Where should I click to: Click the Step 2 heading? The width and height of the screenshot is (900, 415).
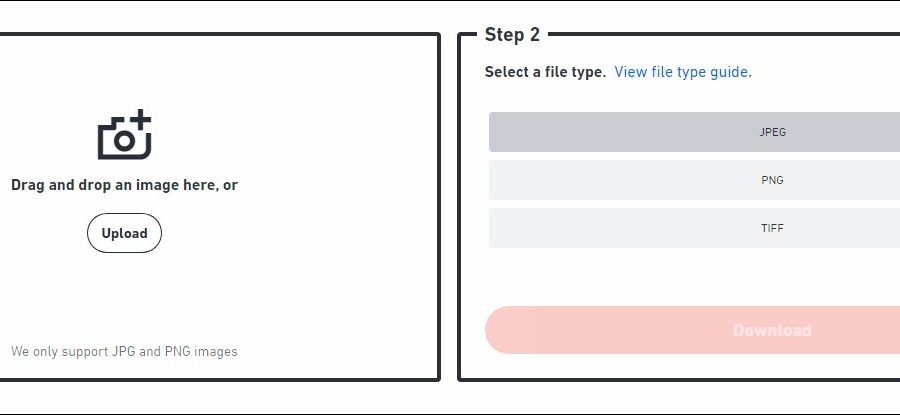[x=512, y=35]
